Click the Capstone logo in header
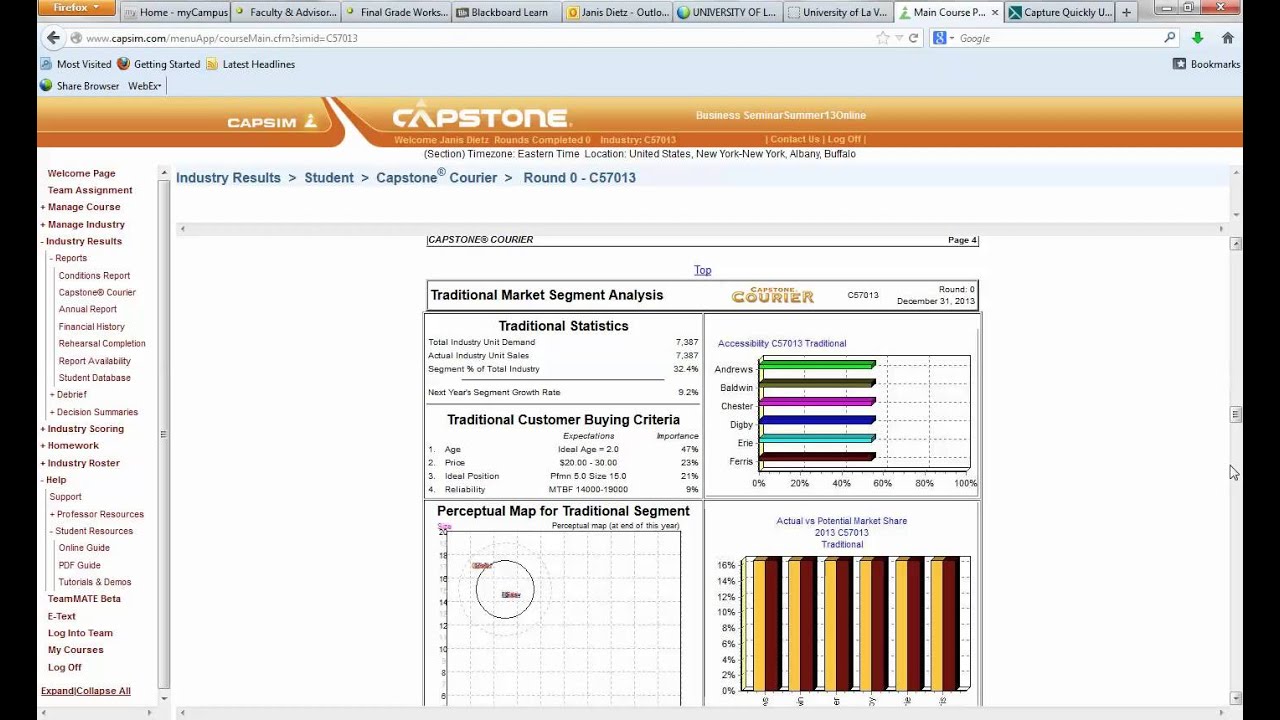 482,116
